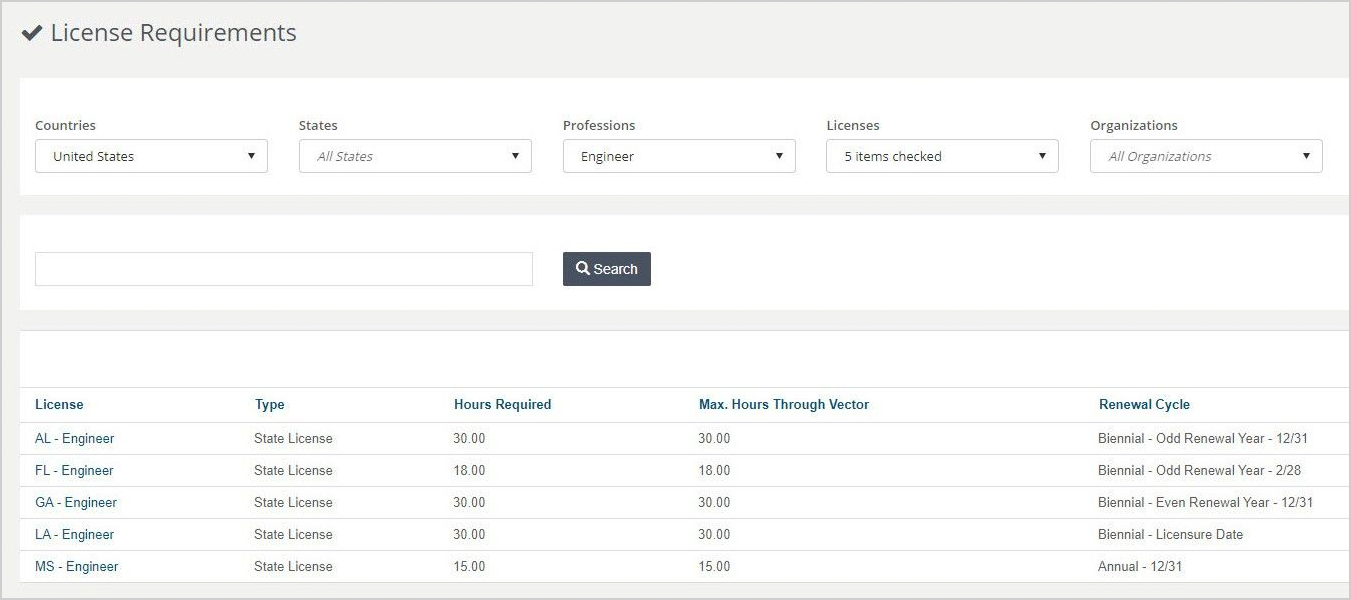Image resolution: width=1351 pixels, height=600 pixels.
Task: Select the 'Biennial - Licensure Date' cell
Action: pyautogui.click(x=1170, y=534)
